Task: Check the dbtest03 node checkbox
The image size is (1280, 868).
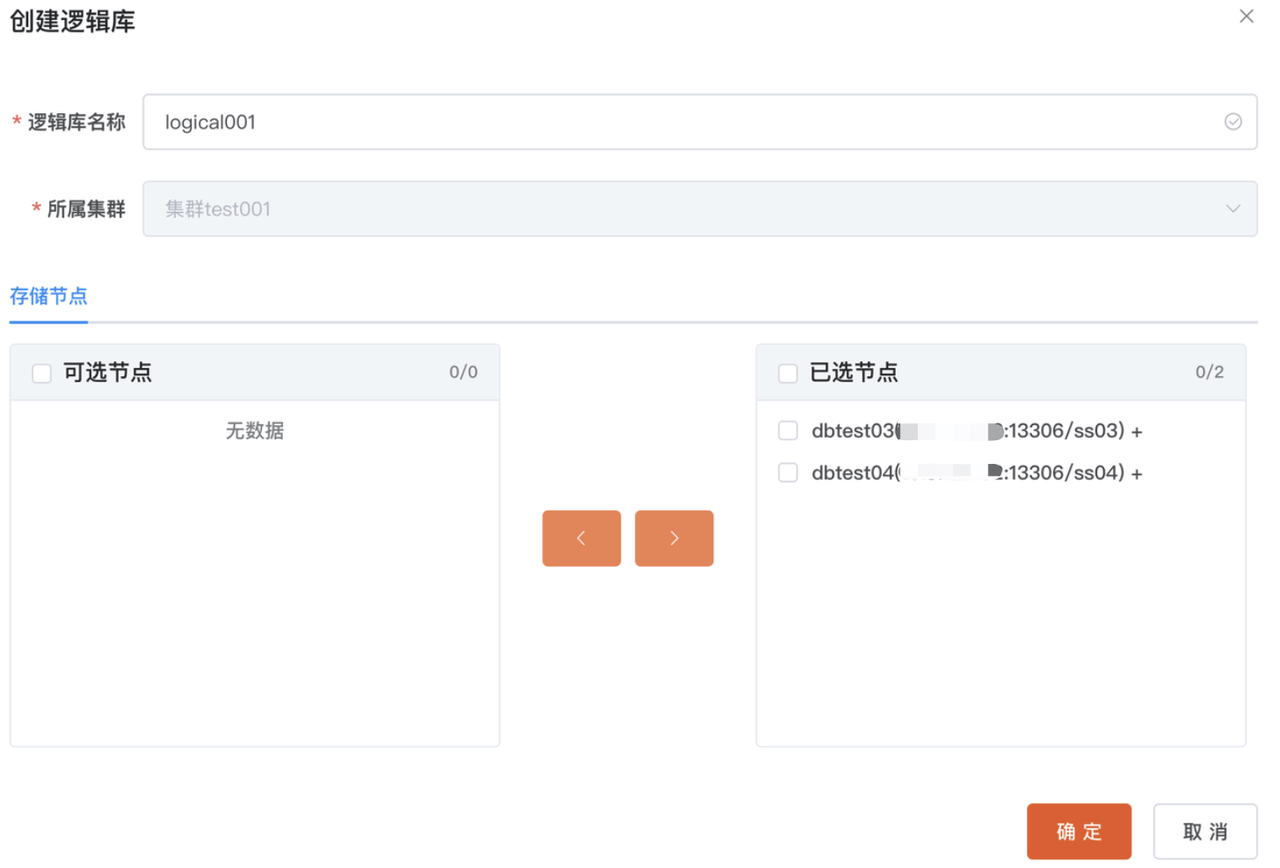Action: point(788,431)
